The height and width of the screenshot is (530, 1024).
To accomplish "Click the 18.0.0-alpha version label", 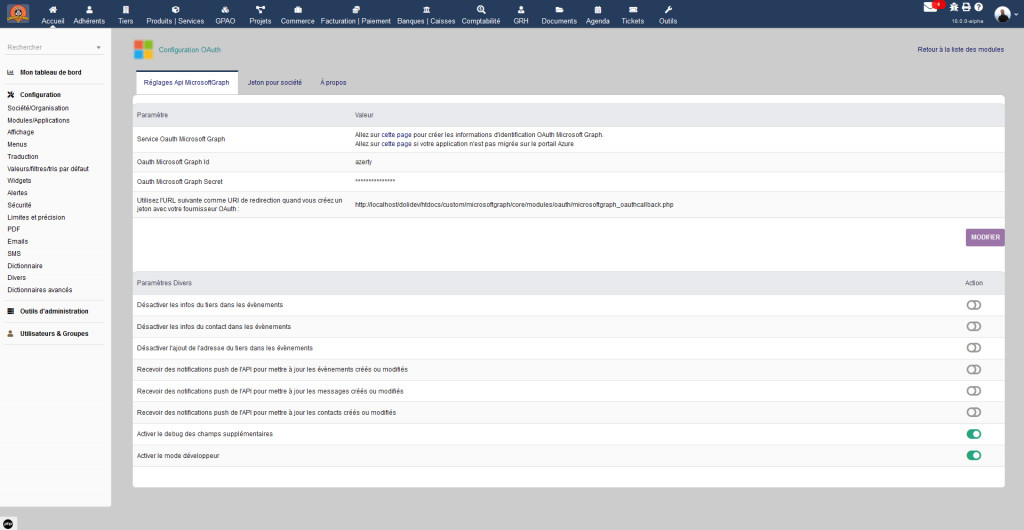I will click(967, 21).
